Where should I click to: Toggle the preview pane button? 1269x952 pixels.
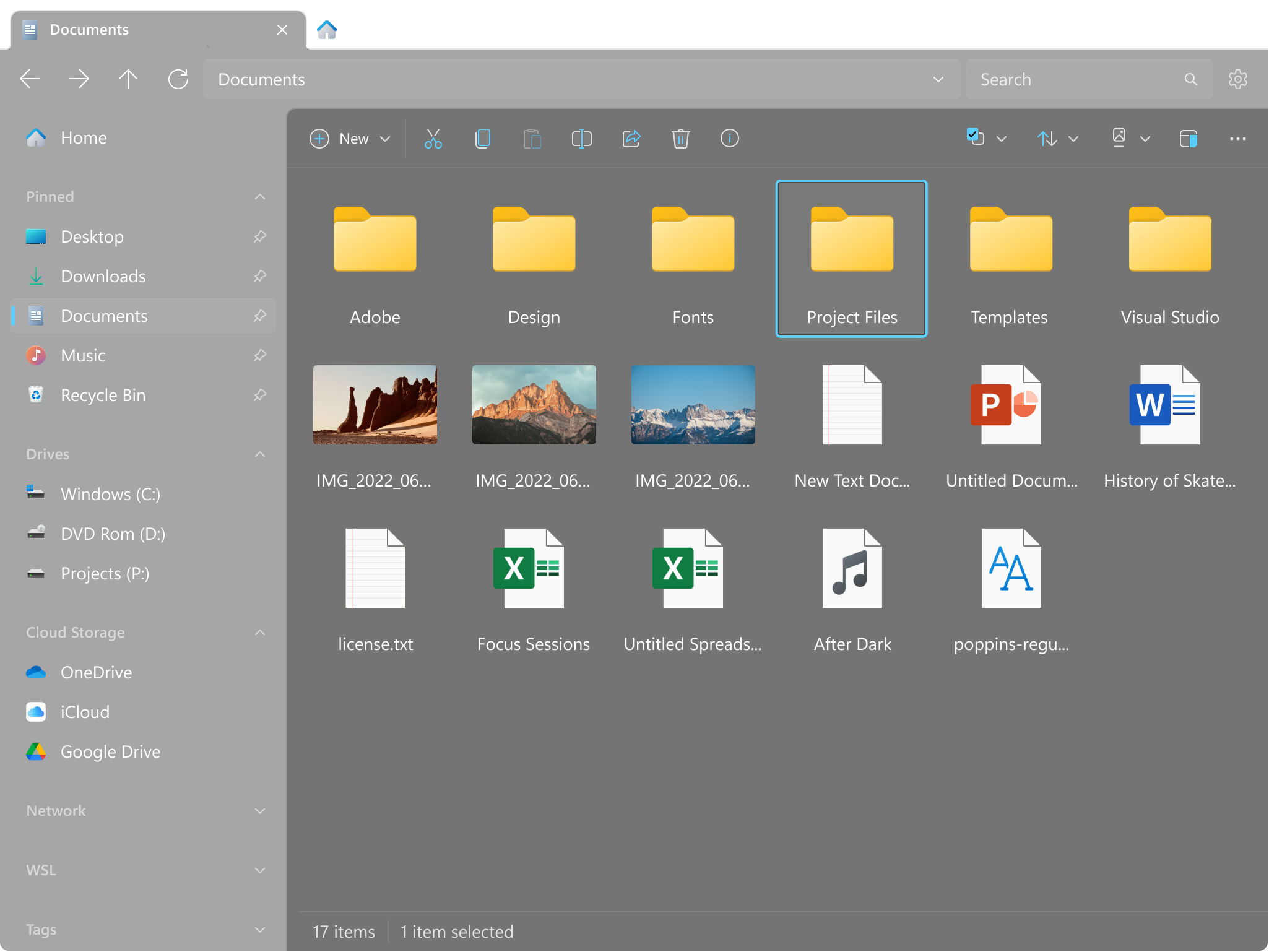[x=1188, y=139]
